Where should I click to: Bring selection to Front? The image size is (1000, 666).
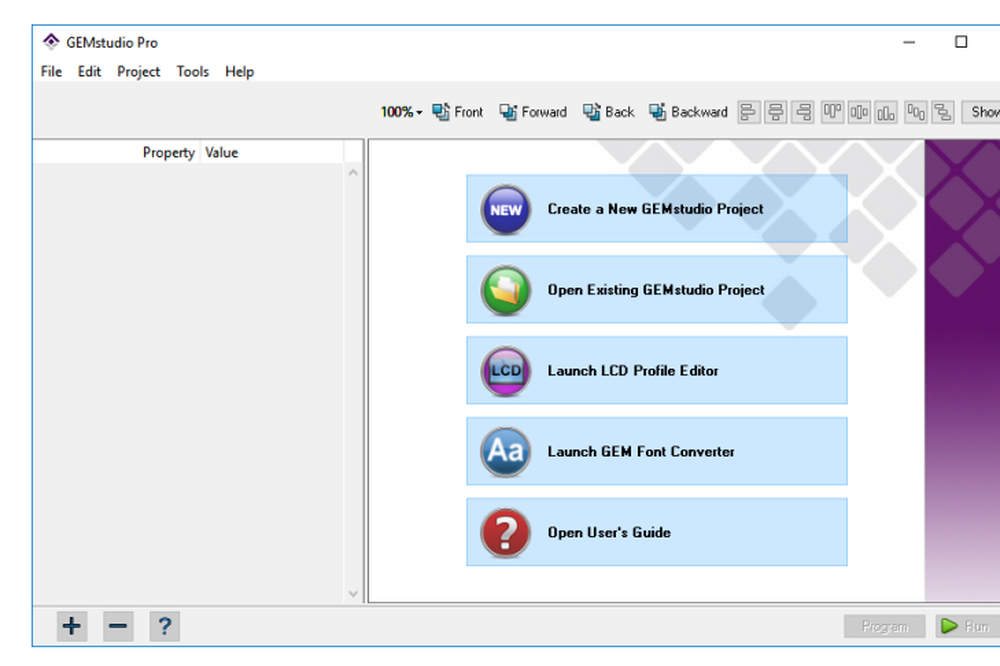457,112
